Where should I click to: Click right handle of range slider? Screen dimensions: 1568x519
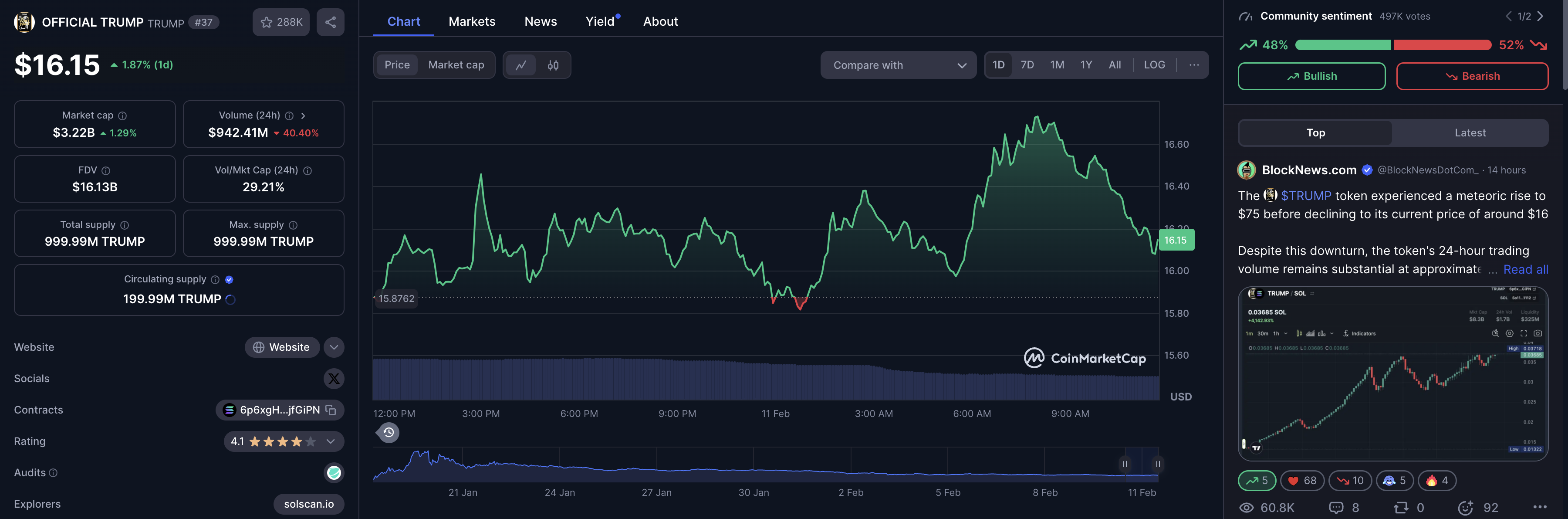click(1157, 464)
